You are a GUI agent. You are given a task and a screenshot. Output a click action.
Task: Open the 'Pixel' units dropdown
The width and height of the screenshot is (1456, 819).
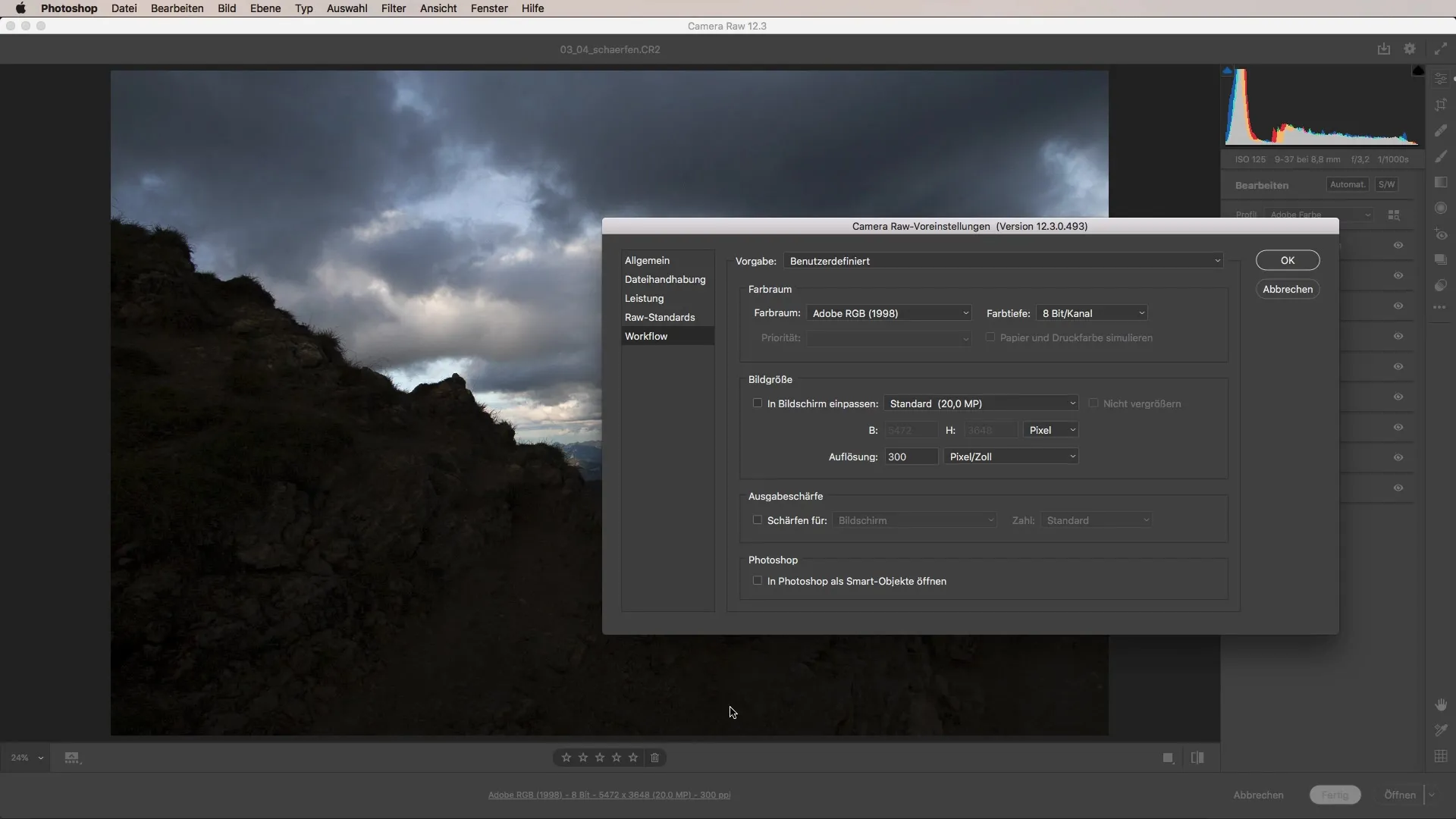1051,430
